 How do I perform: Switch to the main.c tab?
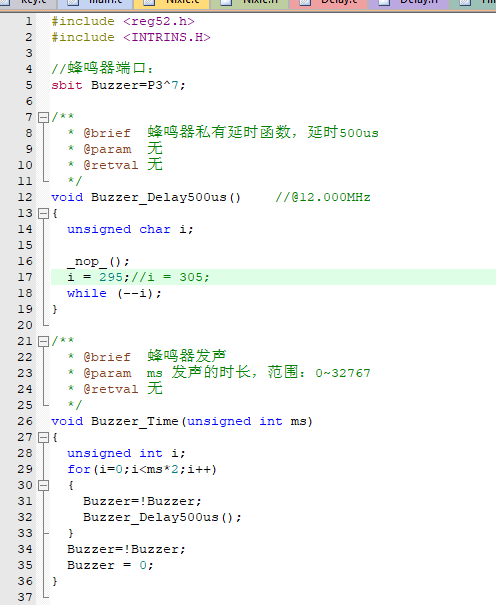pyautogui.click(x=95, y=3)
